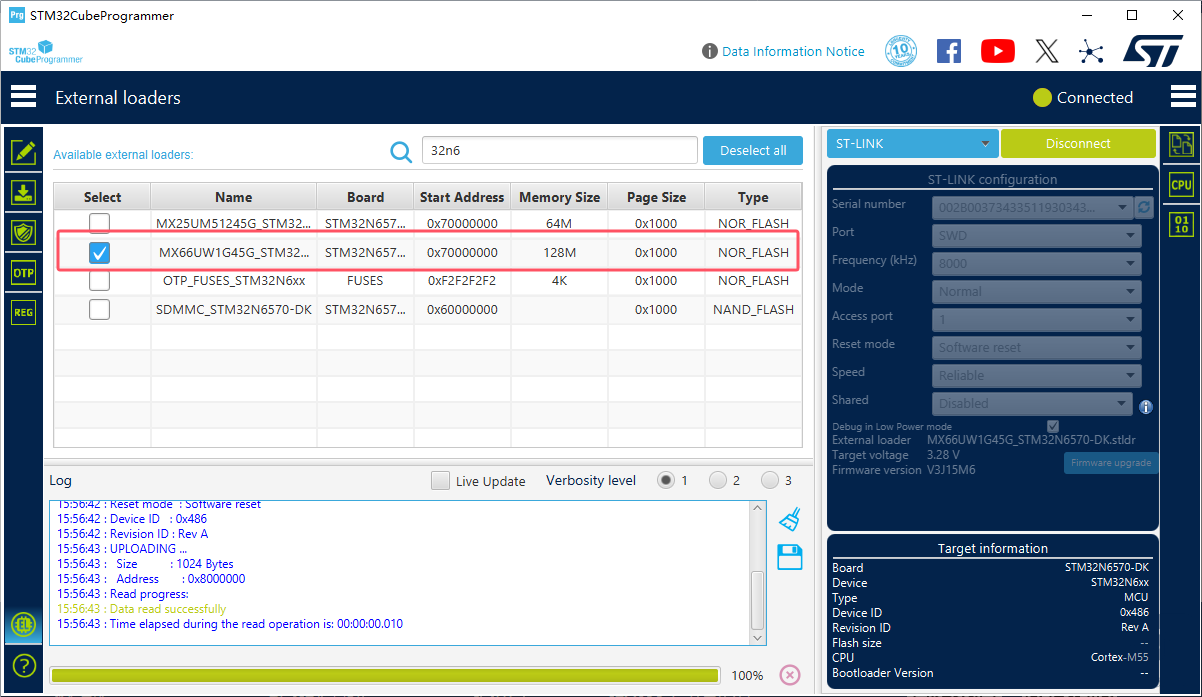Open the Port SWD dropdown
Image resolution: width=1202 pixels, height=697 pixels.
pyautogui.click(x=1037, y=235)
